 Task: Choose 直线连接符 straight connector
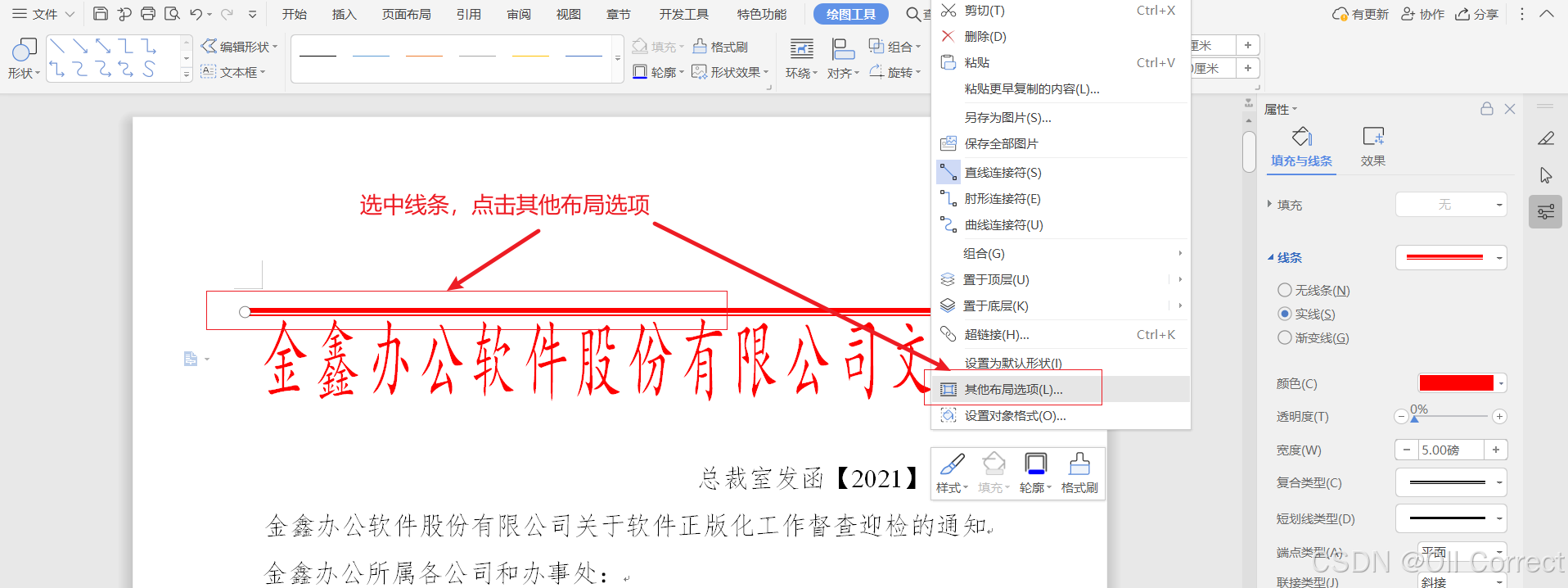(x=1061, y=172)
